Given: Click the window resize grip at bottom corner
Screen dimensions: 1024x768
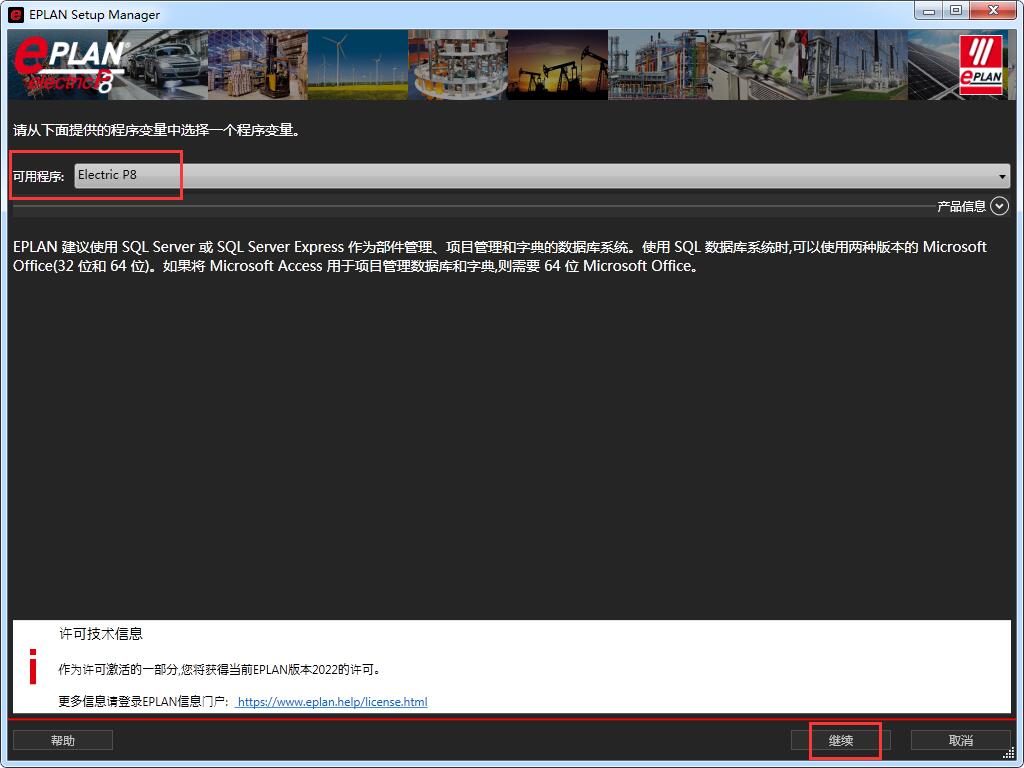Looking at the screenshot, I should click(1009, 754).
